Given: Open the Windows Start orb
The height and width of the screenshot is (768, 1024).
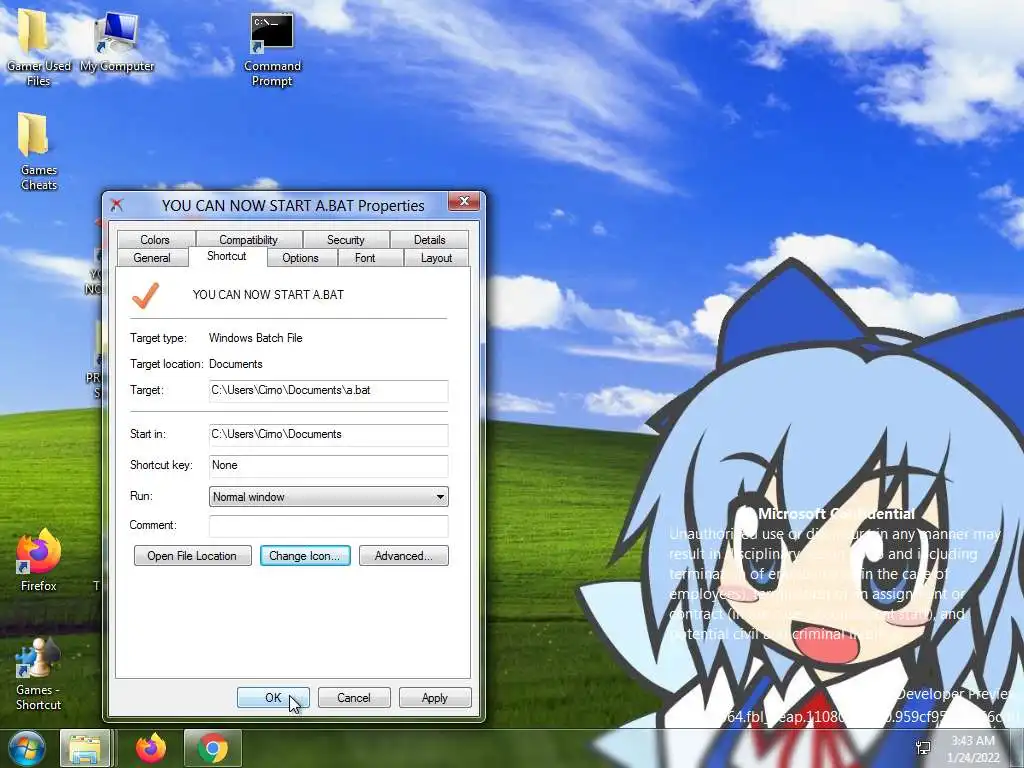Looking at the screenshot, I should click(x=27, y=748).
